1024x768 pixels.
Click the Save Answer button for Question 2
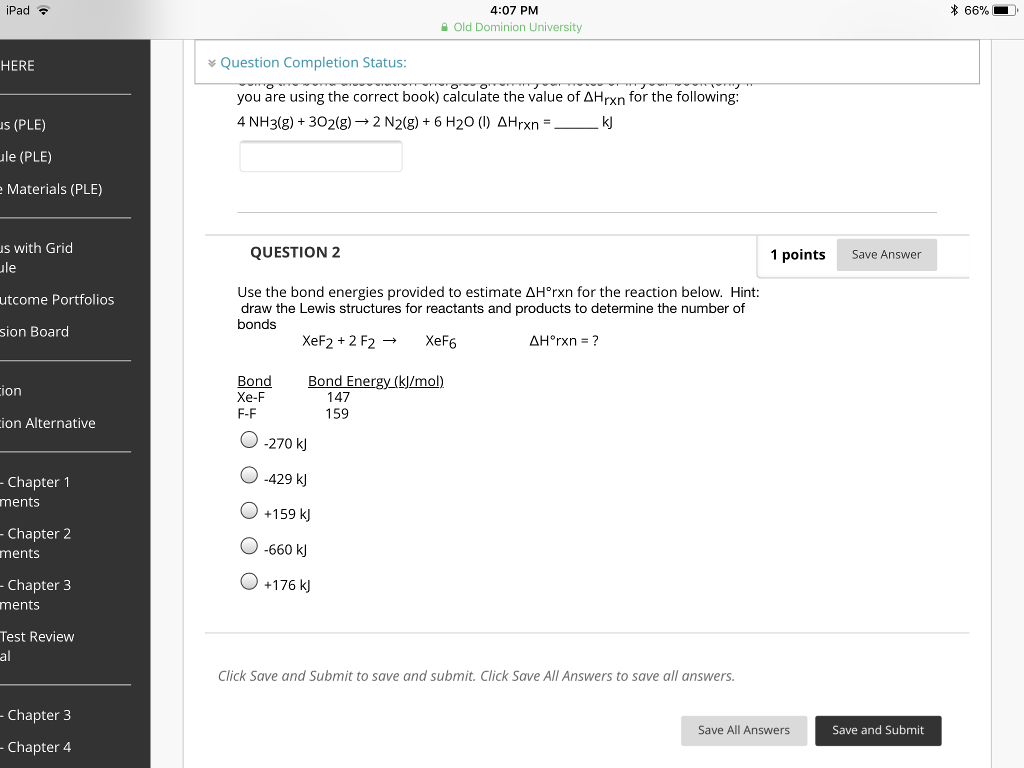coord(886,254)
